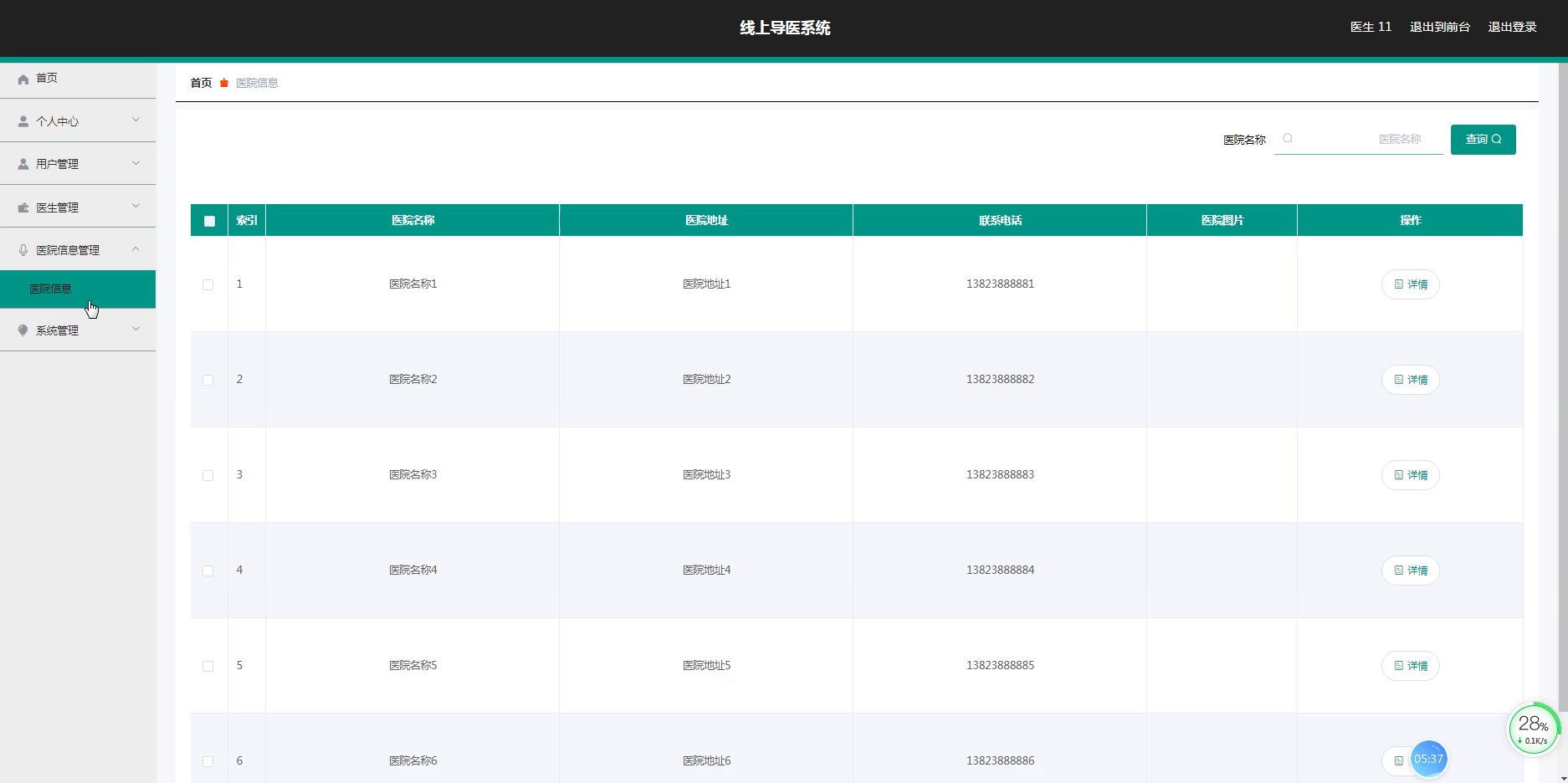Open 详情 for 医院名称1
This screenshot has height=783, width=1568.
pyautogui.click(x=1410, y=284)
